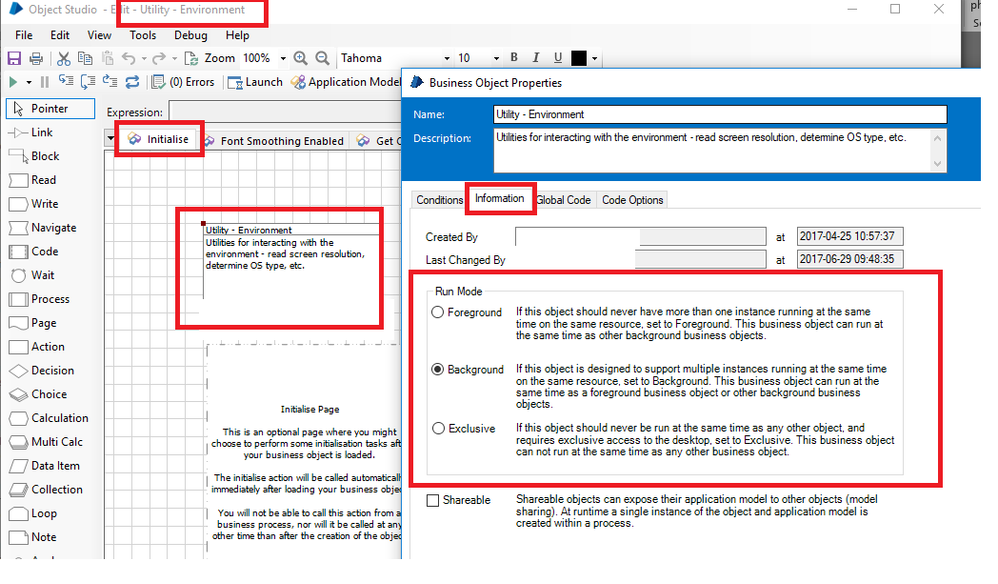Click the Save icon in the toolbar
Image resolution: width=998 pixels, height=584 pixels.
[14, 59]
